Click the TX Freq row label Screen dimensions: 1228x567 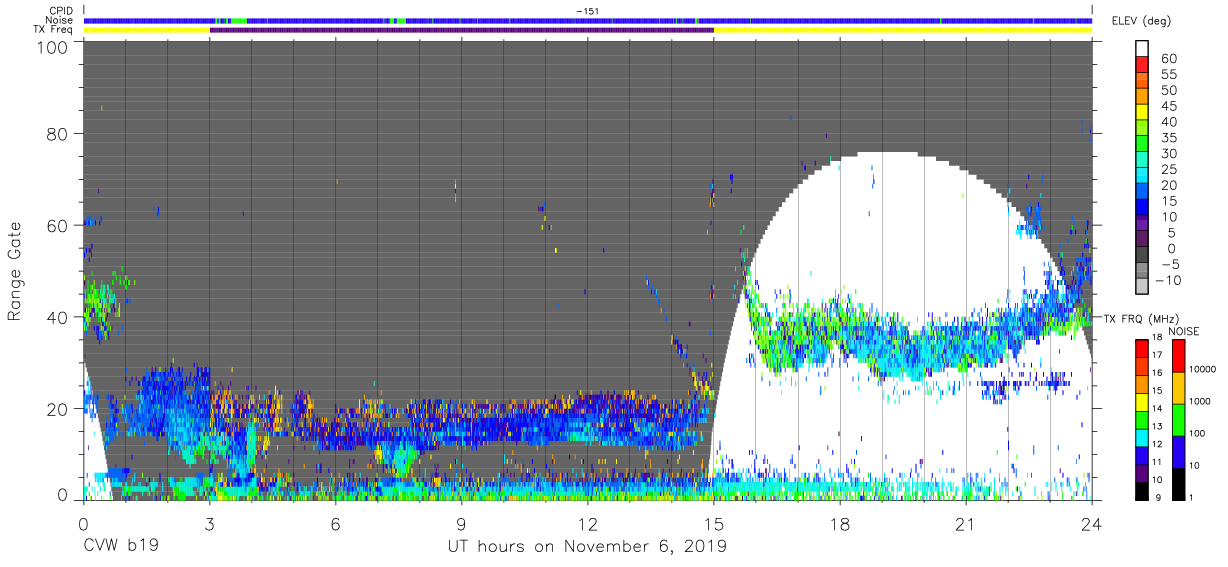coord(54,29)
